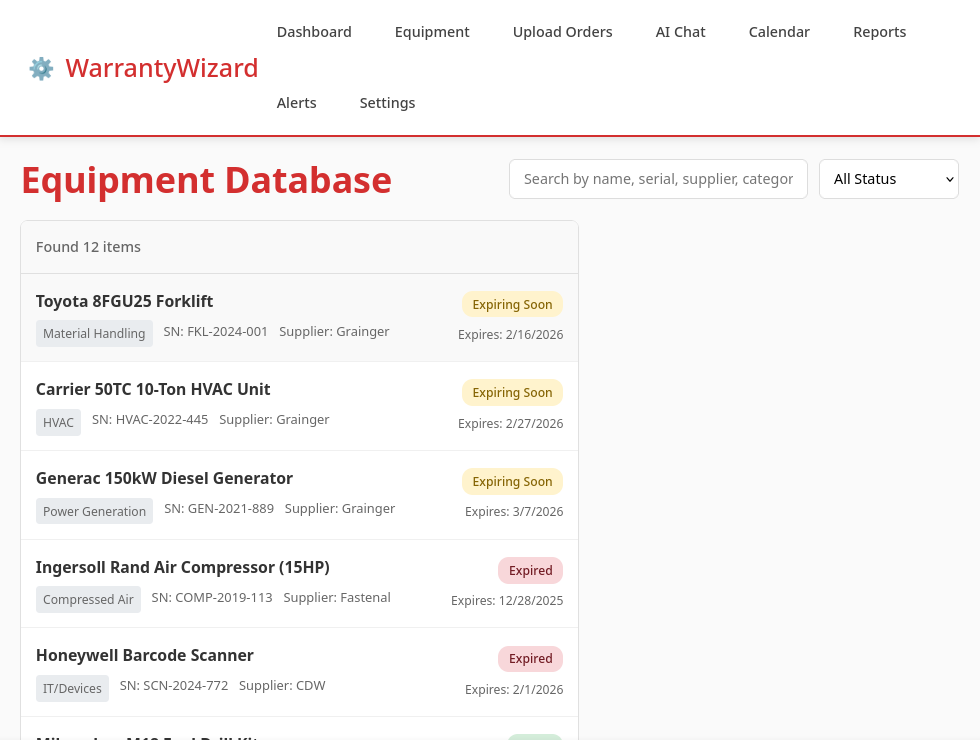Click the Material Handling category tag
The height and width of the screenshot is (740, 980).
click(94, 334)
